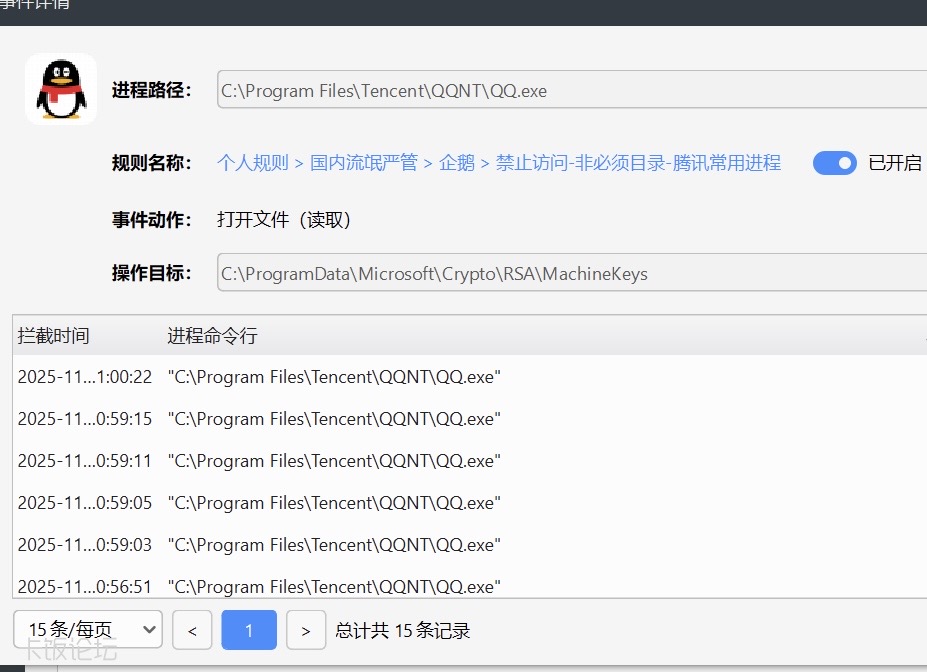Click the command line cell in the 1:00:22 row
The height and width of the screenshot is (672, 927).
(334, 376)
